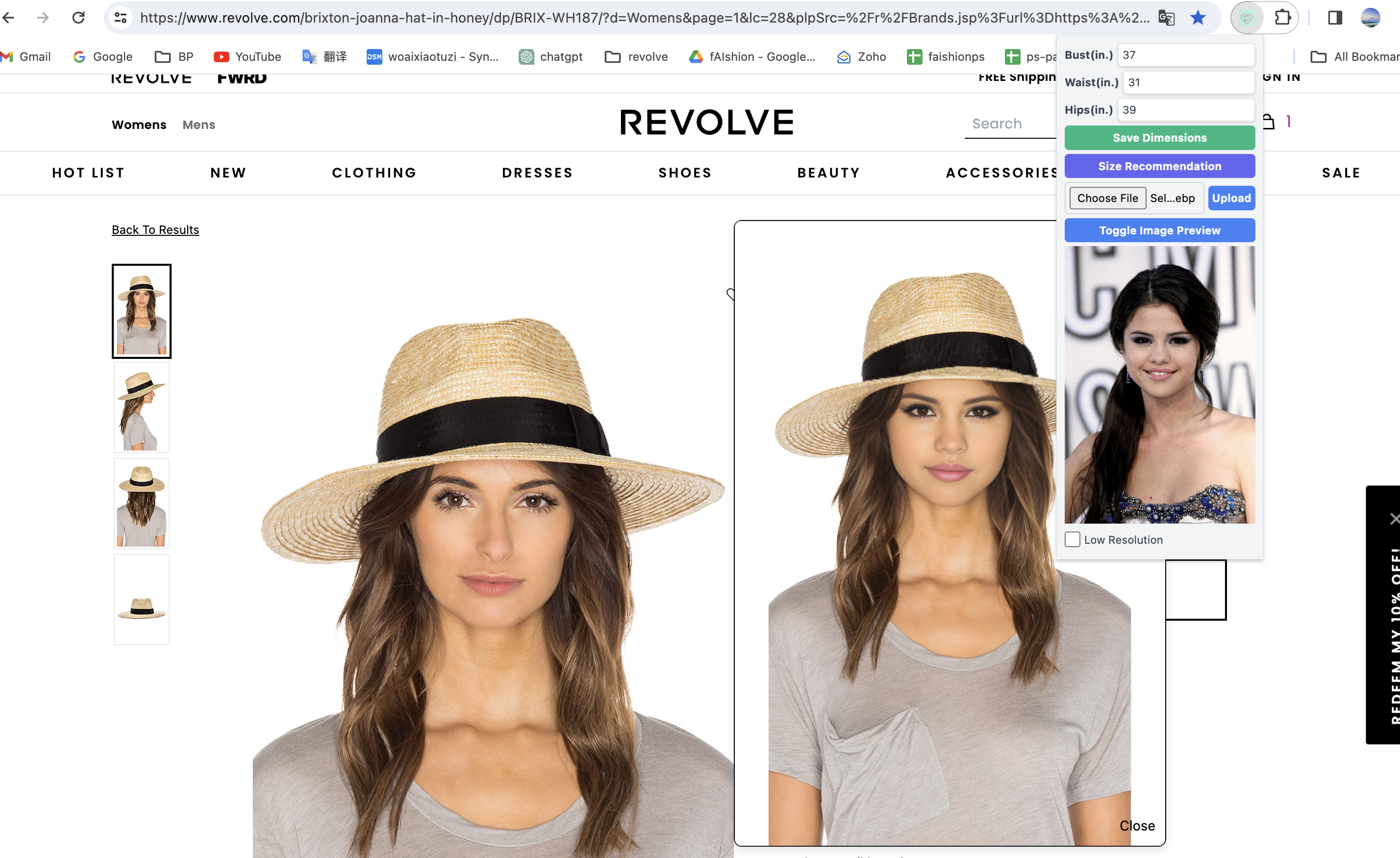Open the revolve bookmarks folder
This screenshot has height=858, width=1400.
click(636, 57)
